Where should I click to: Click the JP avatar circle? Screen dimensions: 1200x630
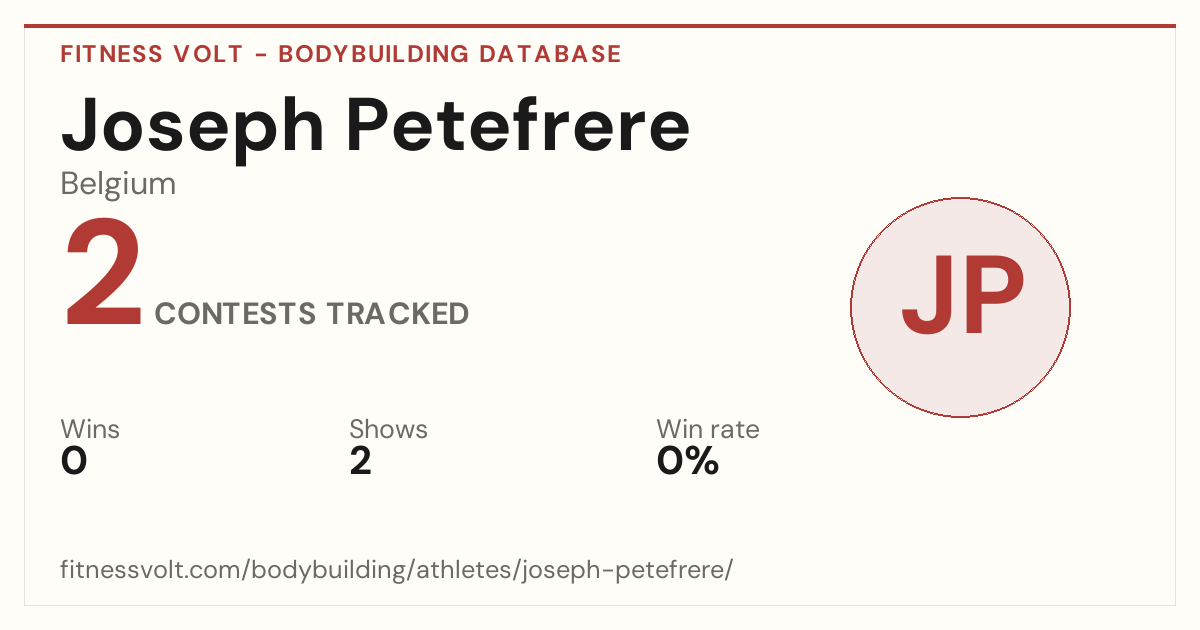click(960, 307)
